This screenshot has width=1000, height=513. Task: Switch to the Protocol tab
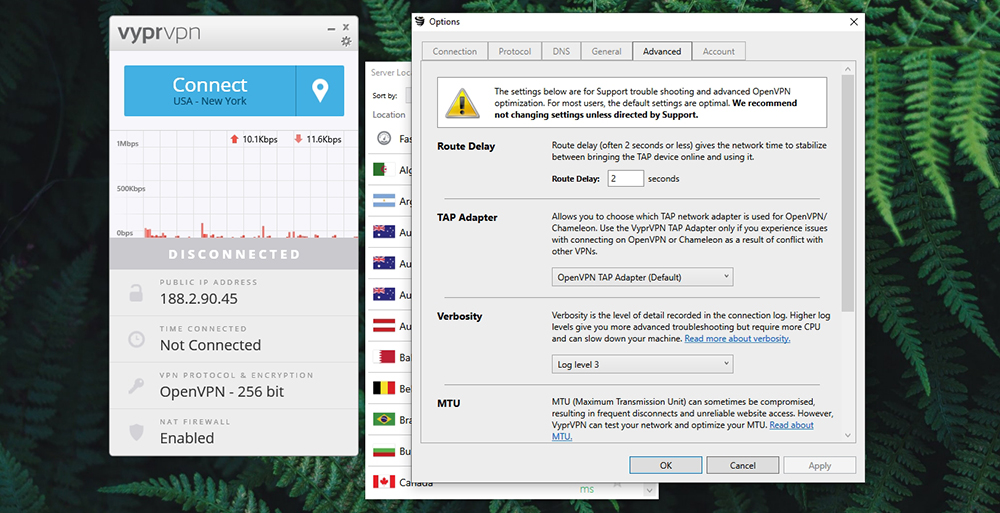[x=515, y=51]
